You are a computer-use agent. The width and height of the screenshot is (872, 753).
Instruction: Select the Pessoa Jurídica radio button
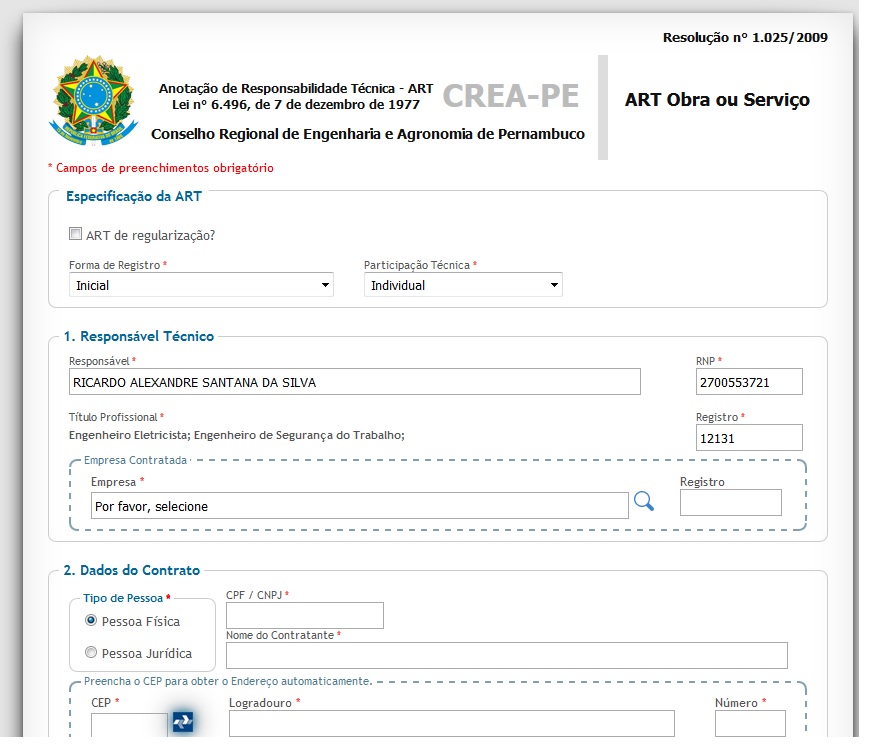coord(92,653)
